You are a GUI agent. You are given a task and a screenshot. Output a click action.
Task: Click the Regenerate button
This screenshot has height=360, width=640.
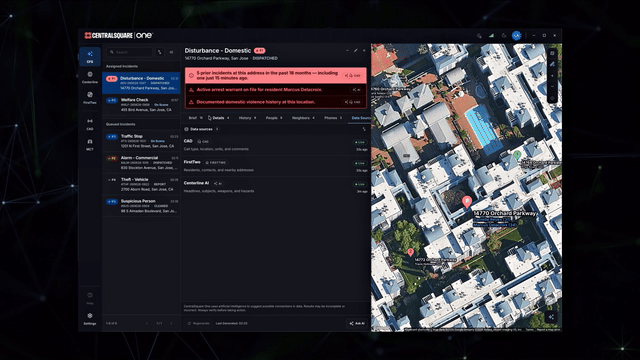coord(198,323)
